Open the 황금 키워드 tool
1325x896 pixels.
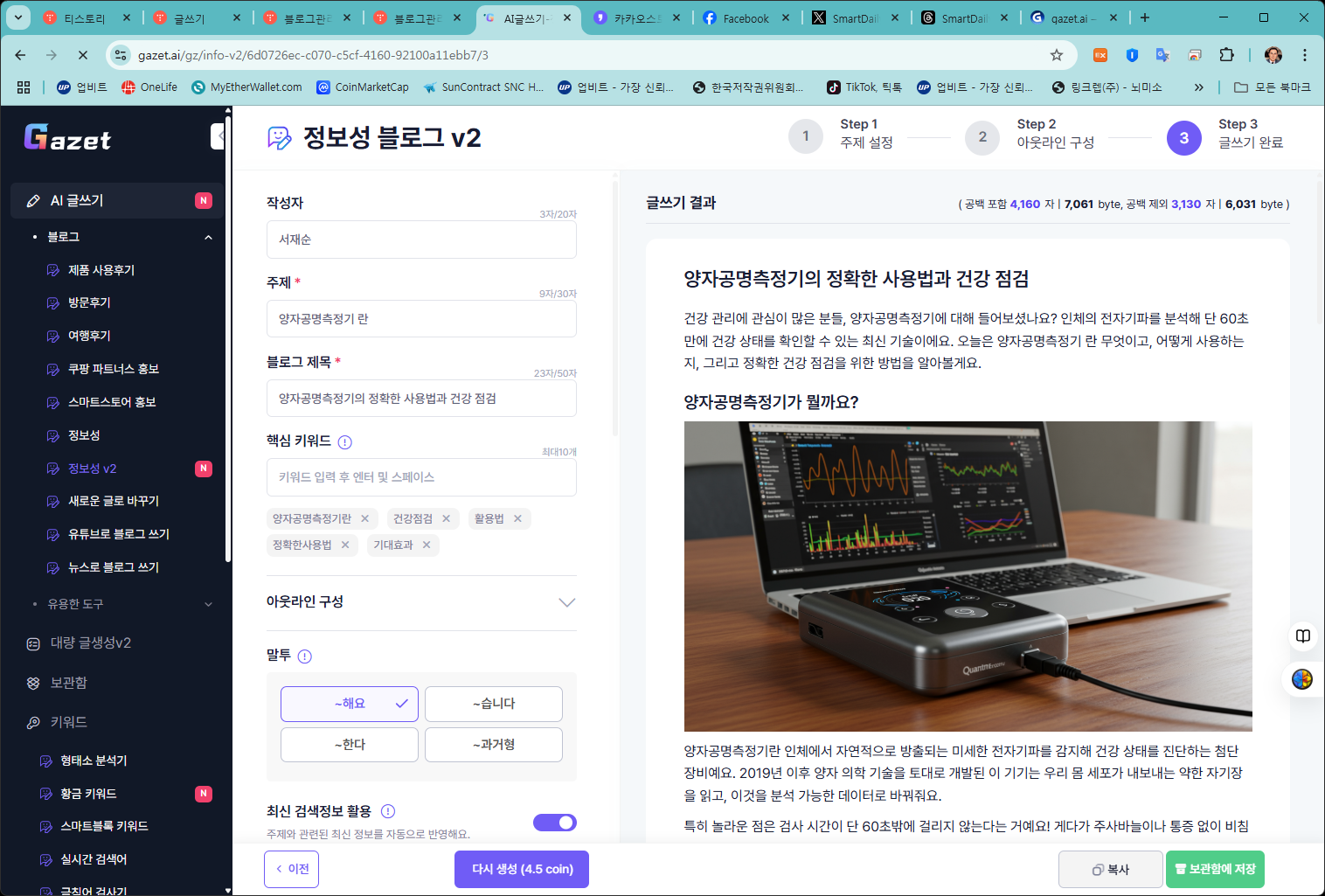[x=88, y=794]
